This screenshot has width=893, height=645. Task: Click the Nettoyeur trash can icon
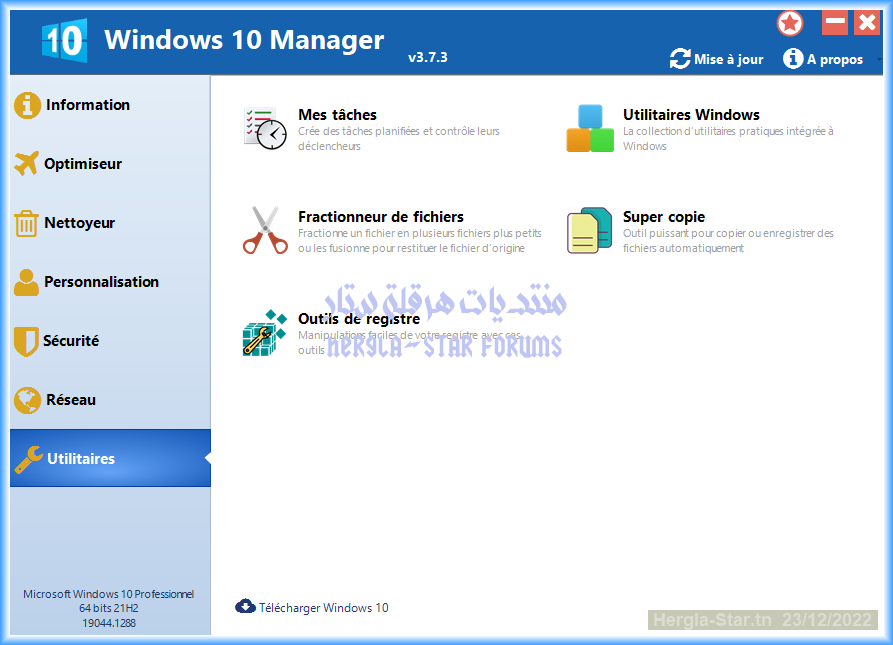click(x=26, y=223)
